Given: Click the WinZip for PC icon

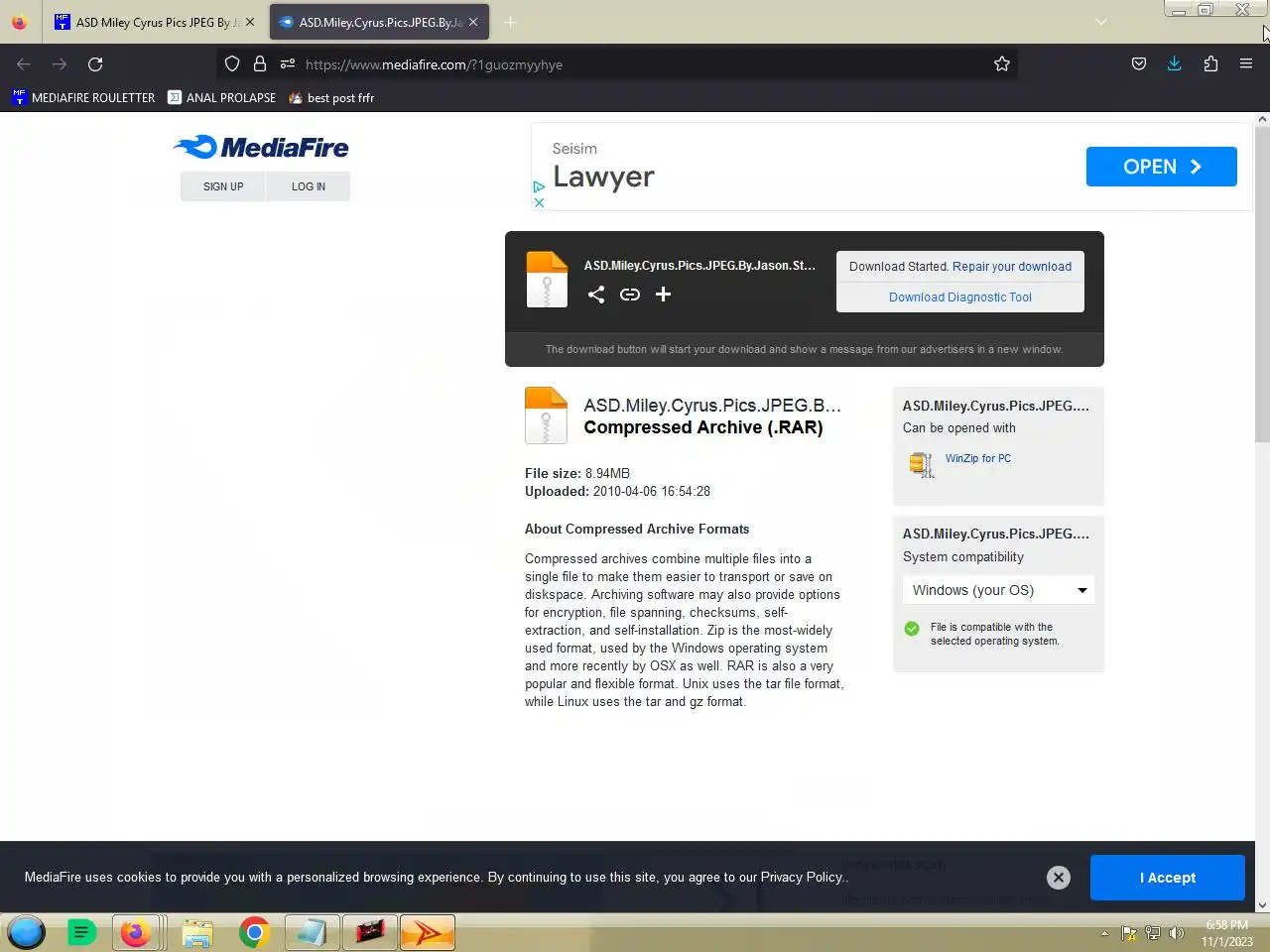Looking at the screenshot, I should tap(922, 464).
